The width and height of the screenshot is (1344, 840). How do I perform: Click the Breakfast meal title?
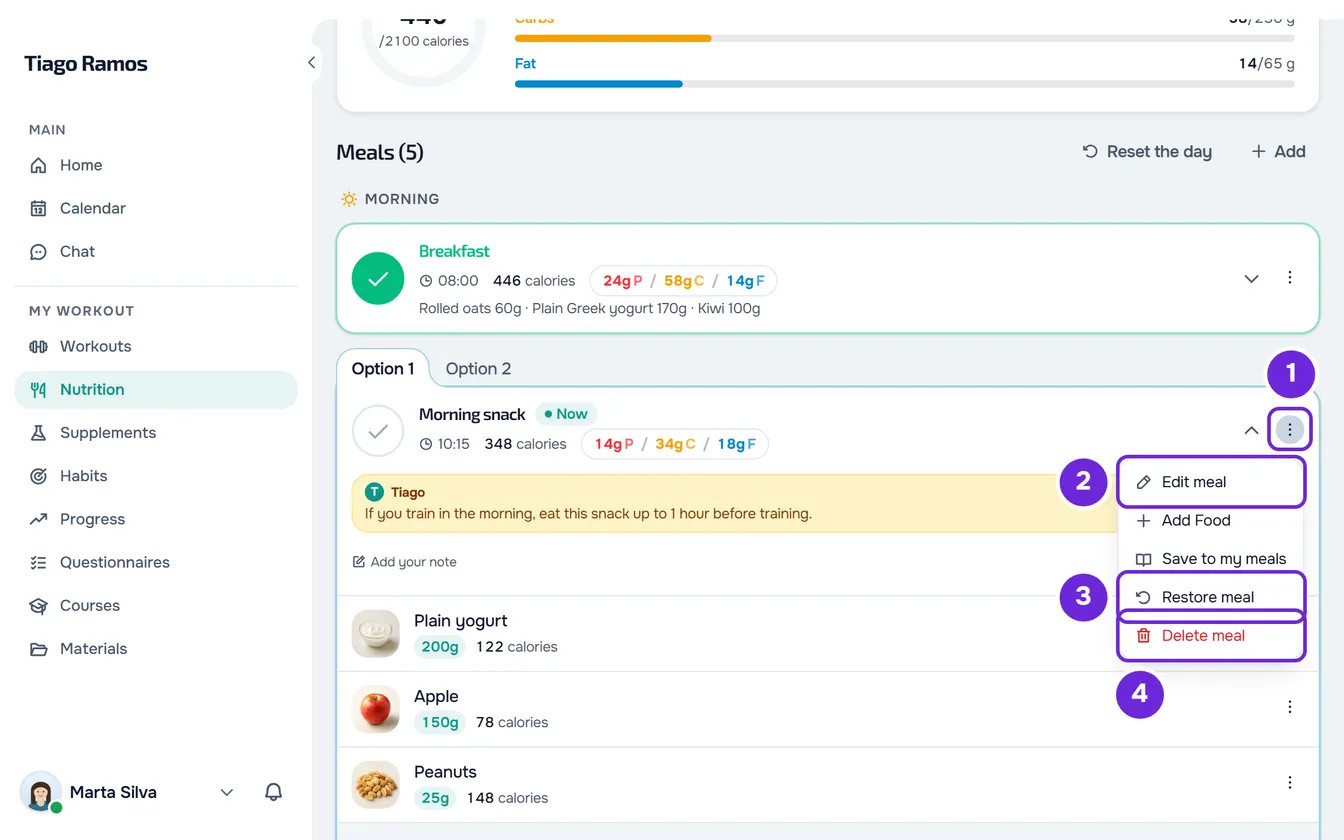[454, 251]
